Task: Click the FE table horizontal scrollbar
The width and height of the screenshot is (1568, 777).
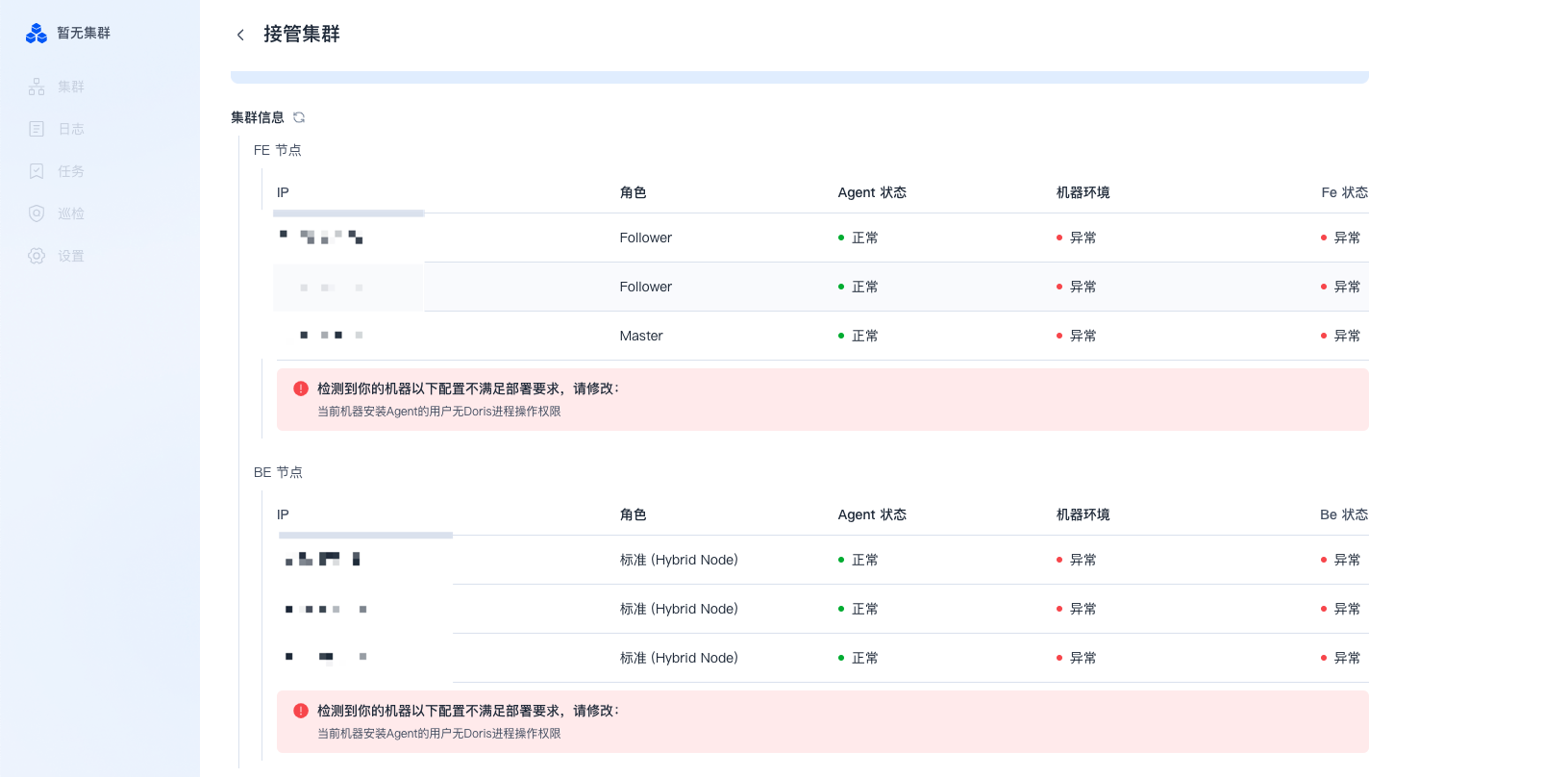Action: click(x=349, y=213)
